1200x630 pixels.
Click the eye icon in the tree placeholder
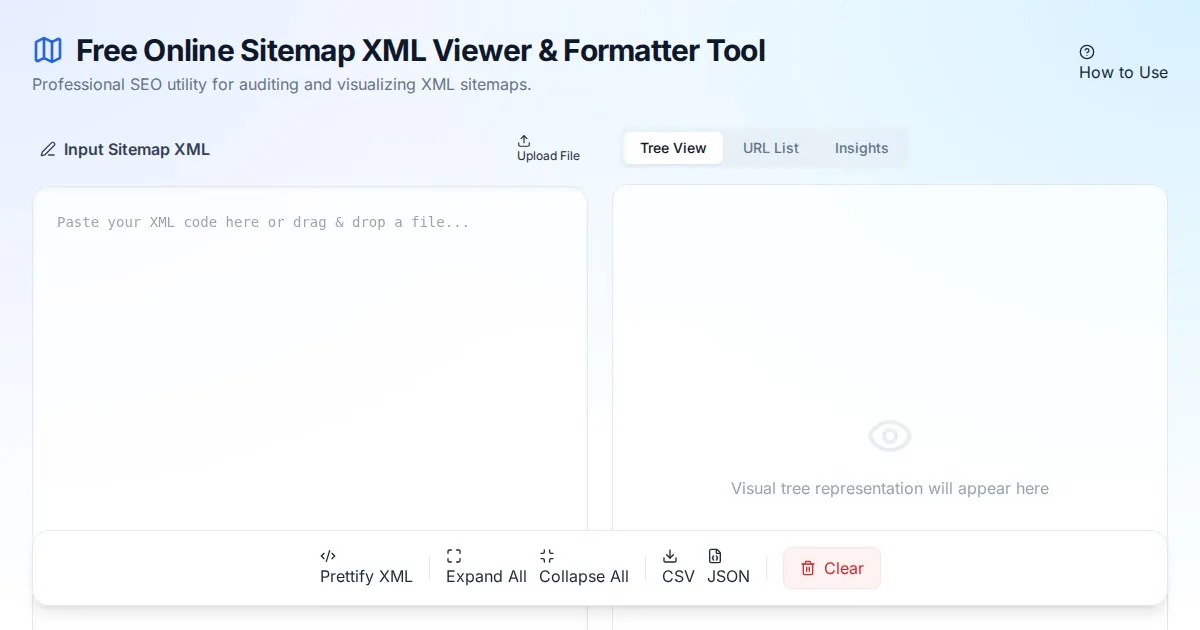pyautogui.click(x=890, y=436)
